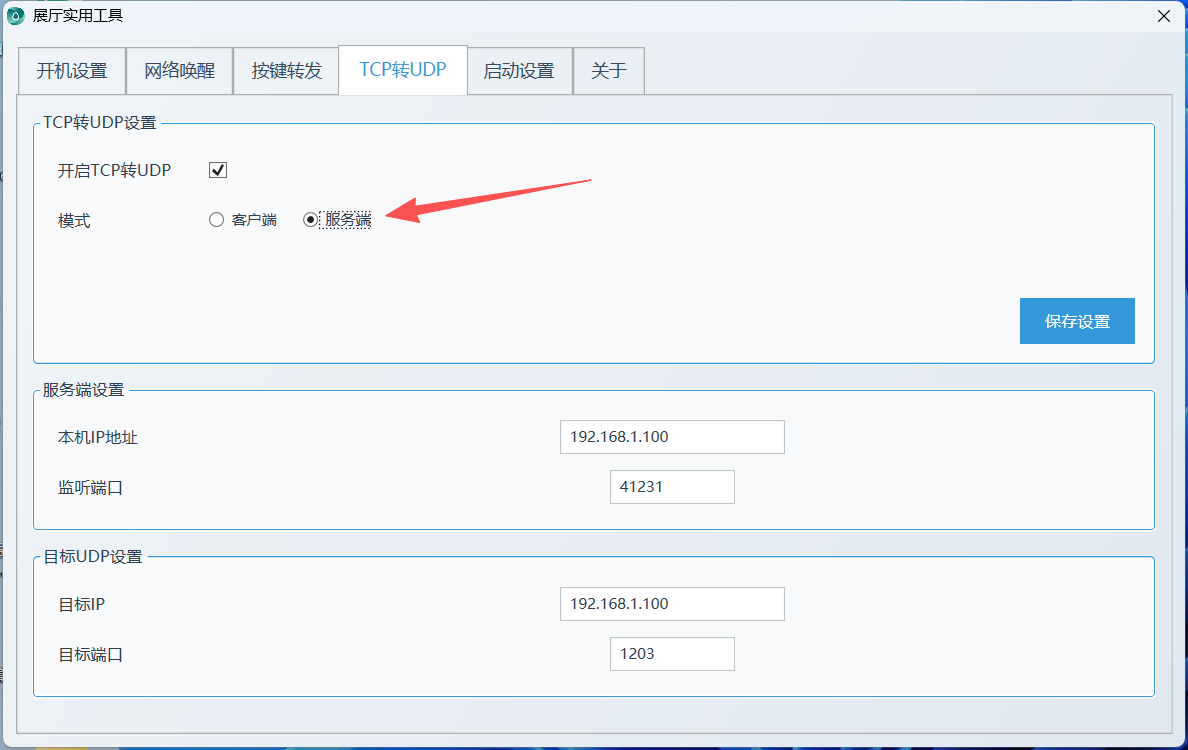Switch to the 开机设置 tab
Image resolution: width=1188 pixels, height=750 pixels.
coord(71,71)
